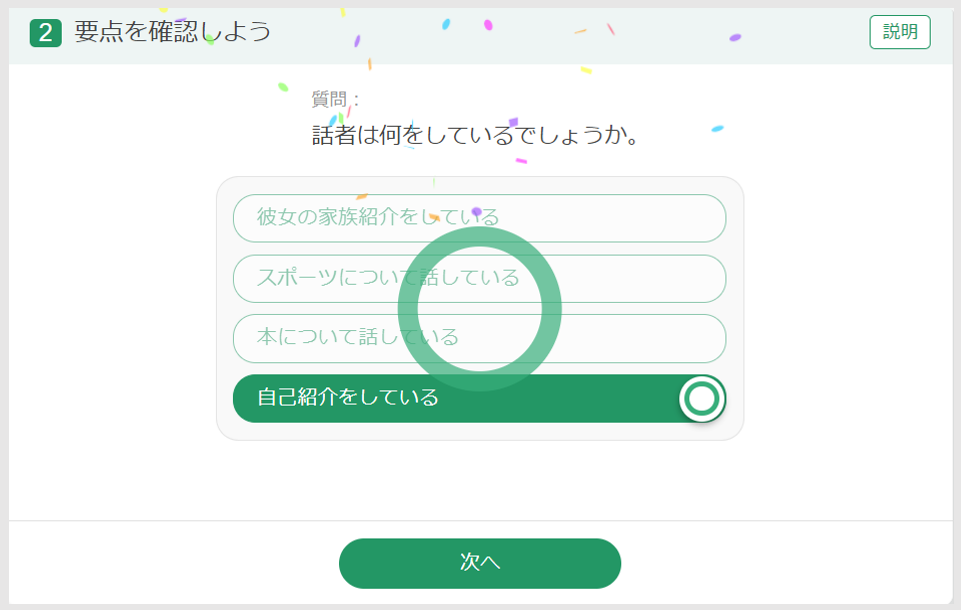The height and width of the screenshot is (610, 961).
Task: Click the yellow confetti below the header bar
Action: 586,71
